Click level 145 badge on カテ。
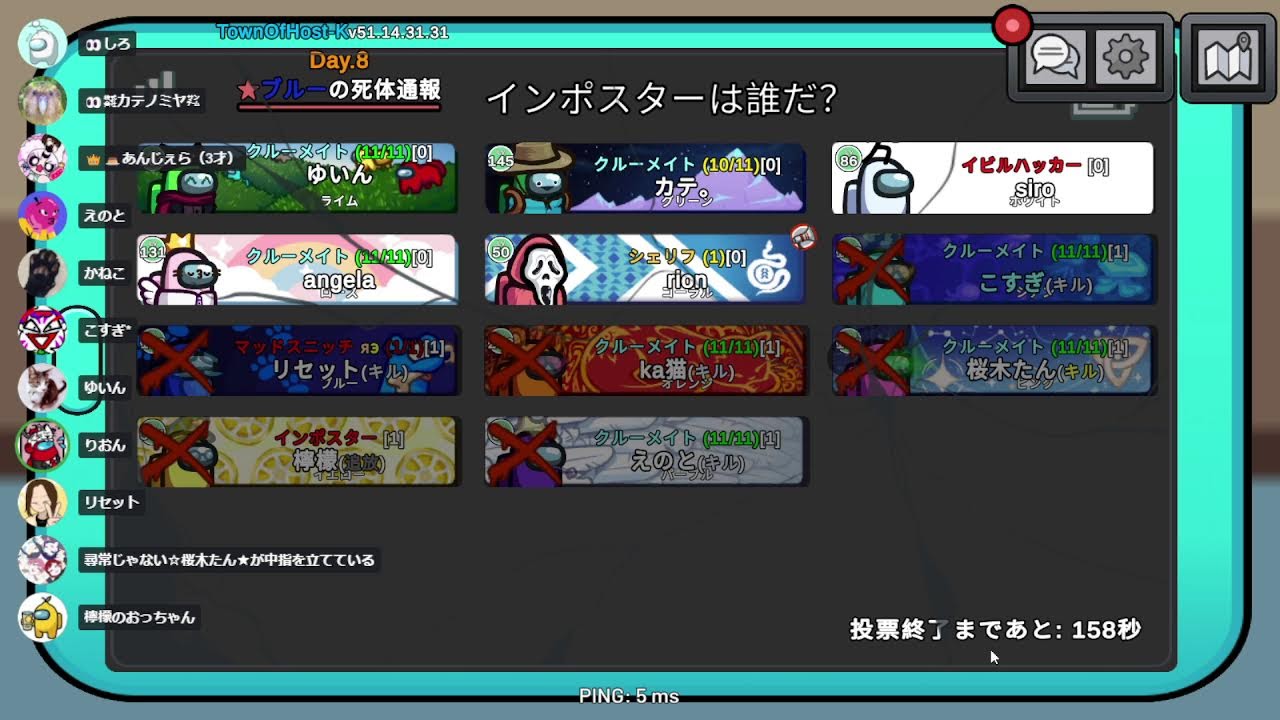This screenshot has height=720, width=1280. [500, 160]
